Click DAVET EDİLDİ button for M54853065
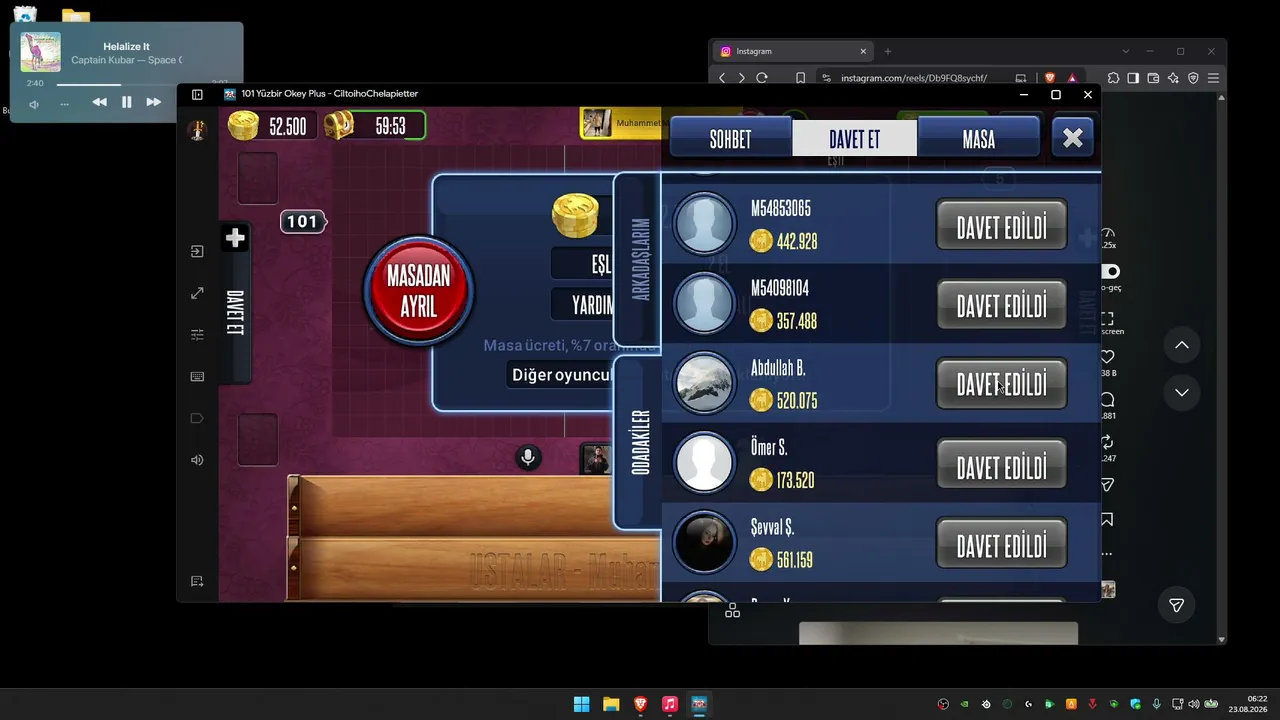This screenshot has width=1280, height=720. click(1001, 225)
